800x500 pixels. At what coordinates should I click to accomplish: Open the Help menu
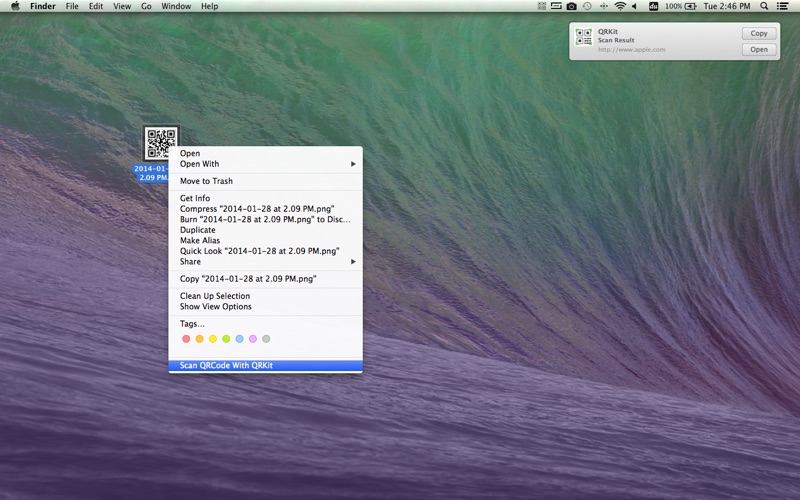pyautogui.click(x=209, y=6)
